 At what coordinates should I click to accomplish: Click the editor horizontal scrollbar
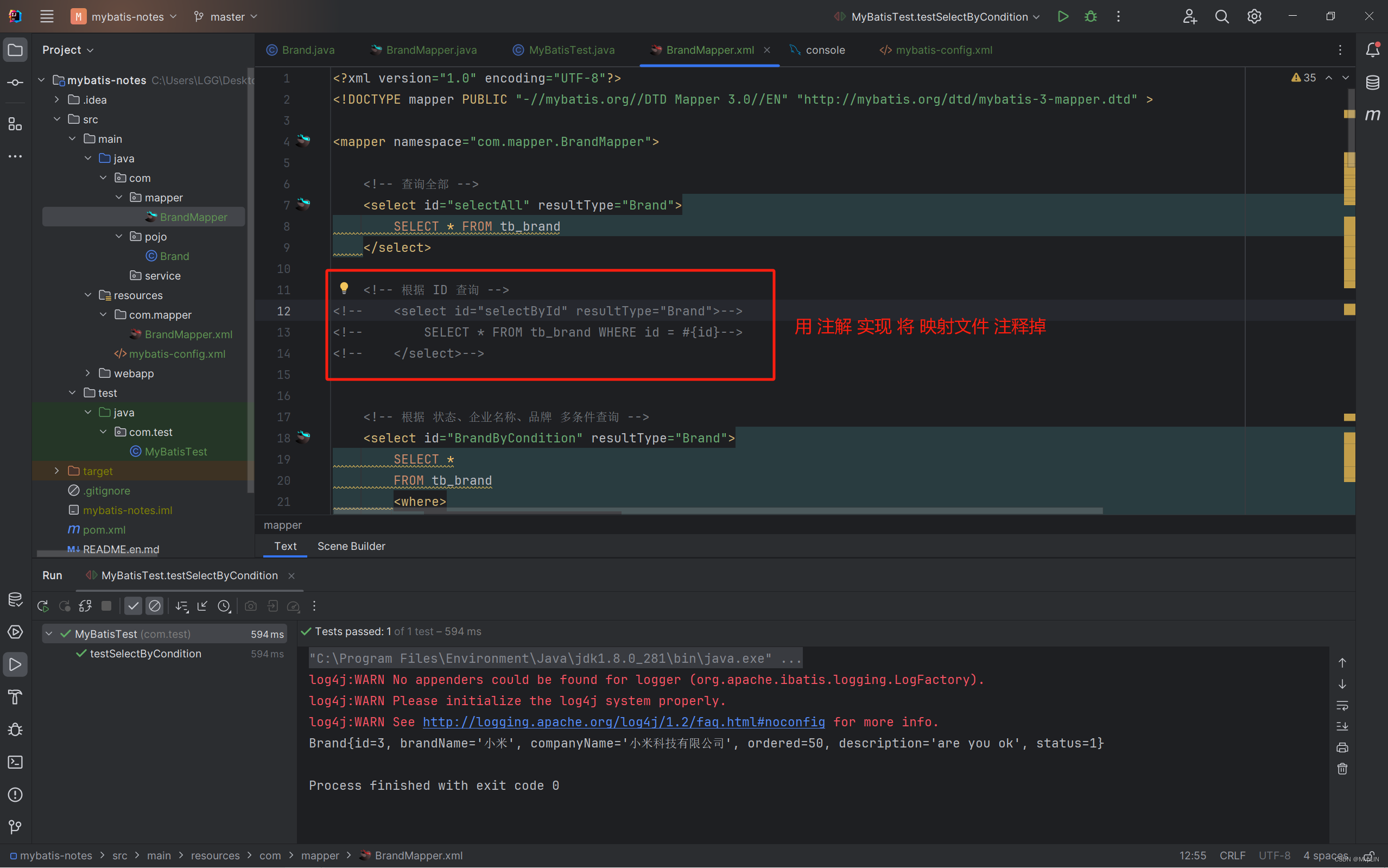[861, 510]
